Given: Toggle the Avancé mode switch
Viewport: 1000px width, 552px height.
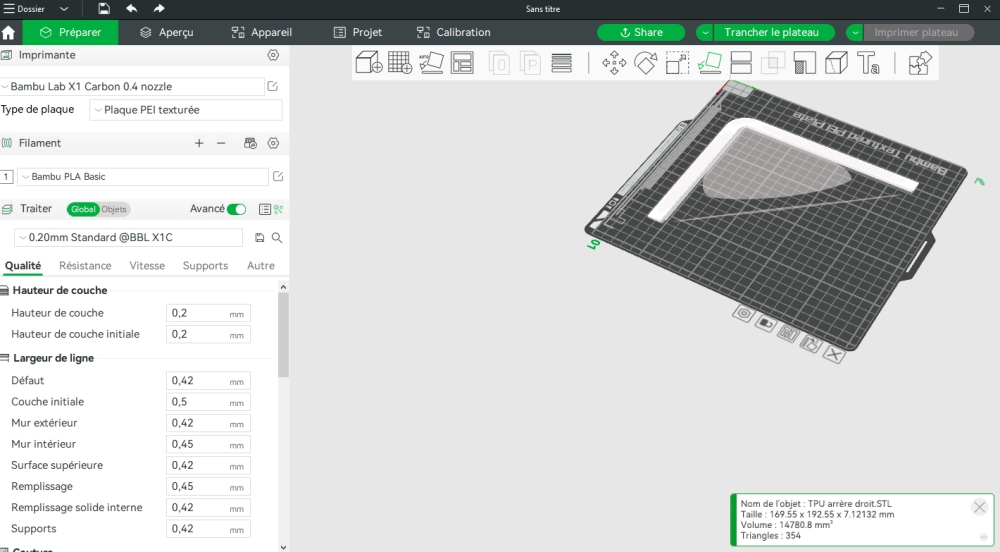Looking at the screenshot, I should tap(236, 209).
